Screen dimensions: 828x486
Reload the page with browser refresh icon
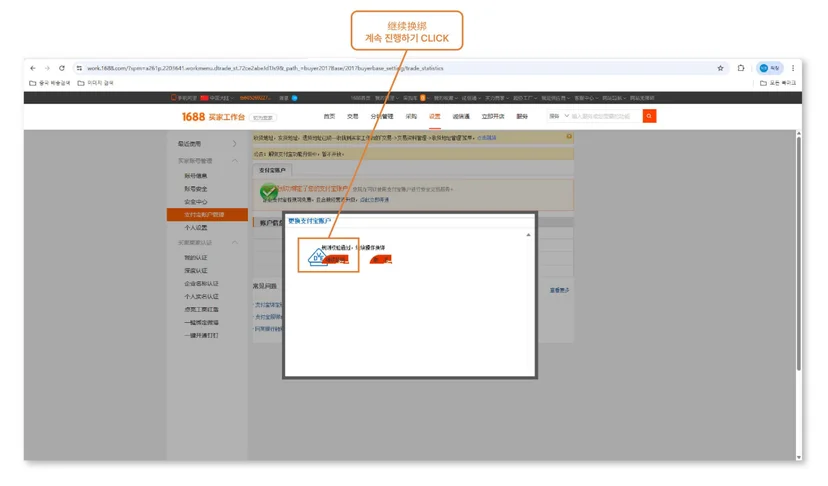click(x=62, y=68)
